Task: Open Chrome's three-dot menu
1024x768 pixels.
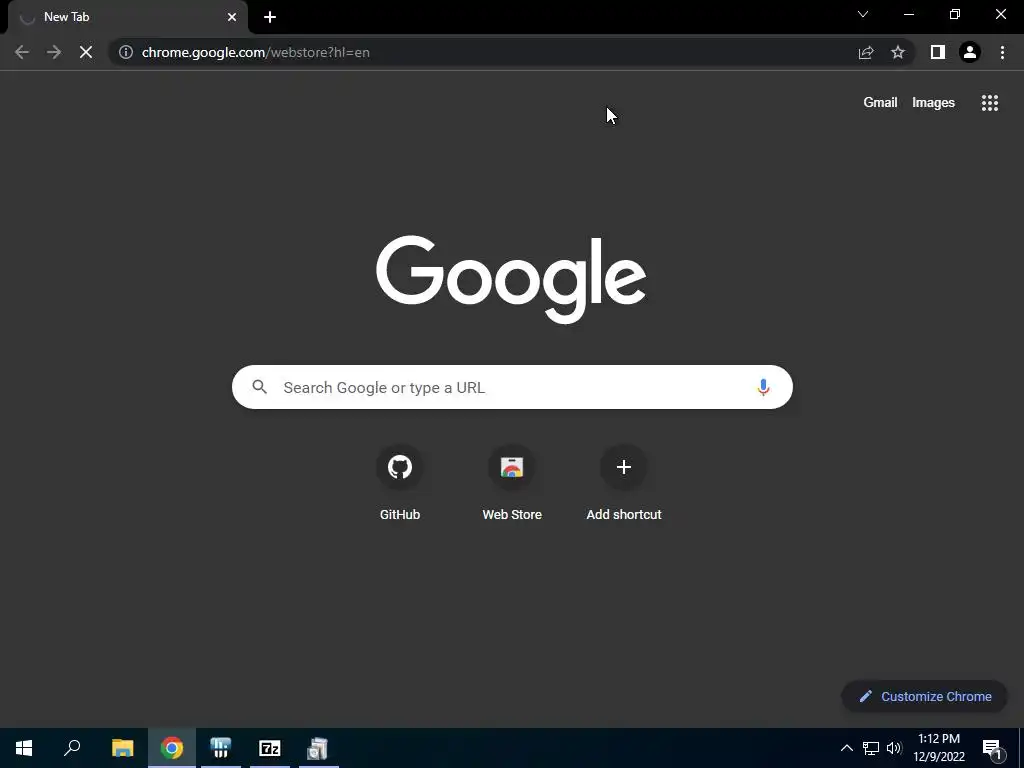Action: coord(1002,52)
